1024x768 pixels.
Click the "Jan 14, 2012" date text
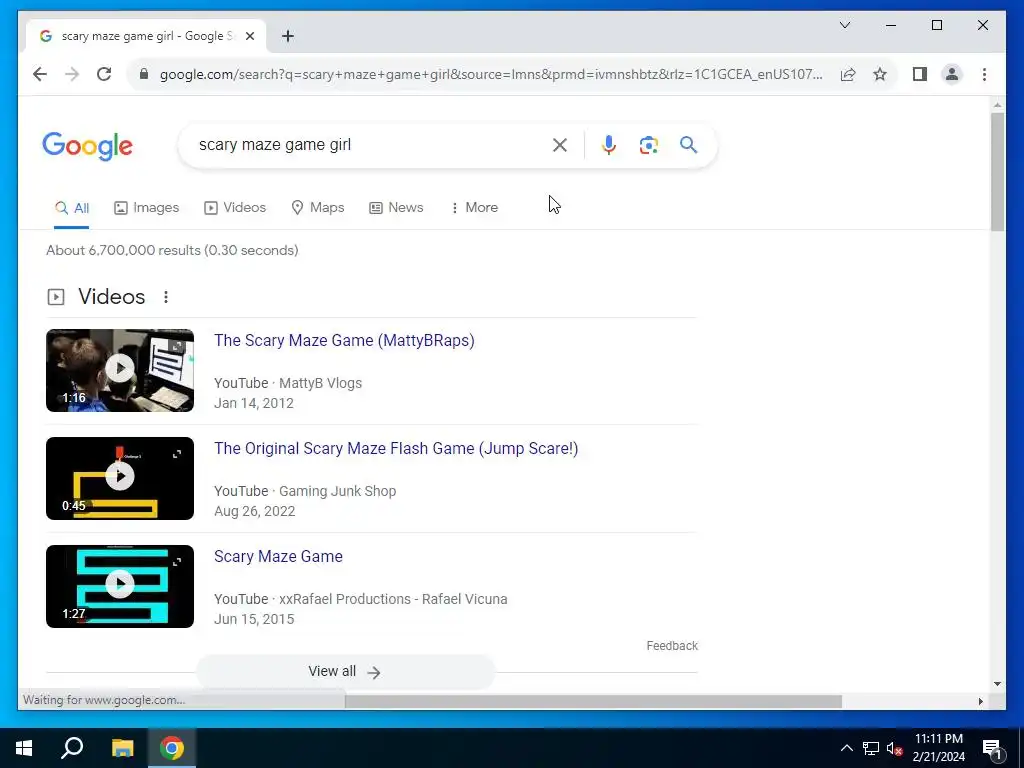point(254,403)
